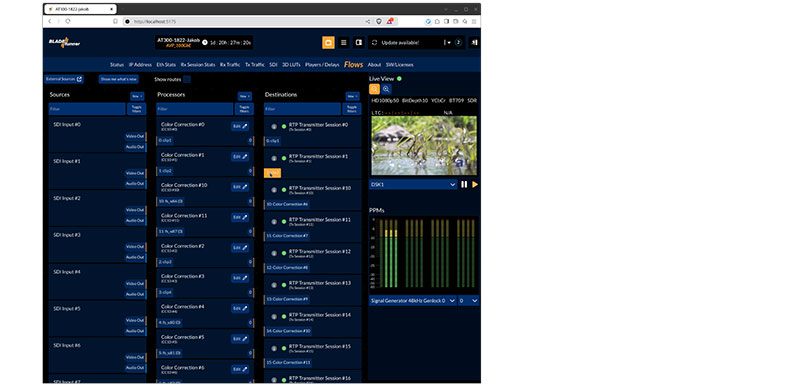
Task: Click the grey status circle of RTP Transmitter Session #13
Action: click(x=274, y=285)
